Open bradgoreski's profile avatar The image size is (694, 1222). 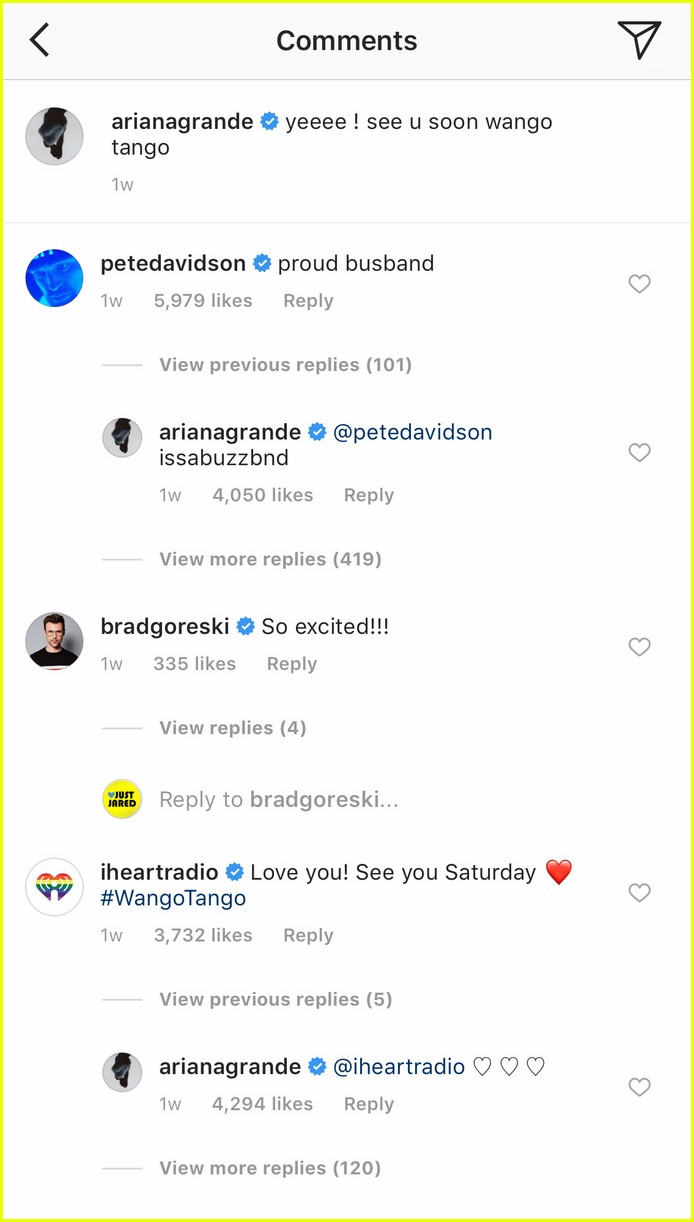(x=54, y=641)
